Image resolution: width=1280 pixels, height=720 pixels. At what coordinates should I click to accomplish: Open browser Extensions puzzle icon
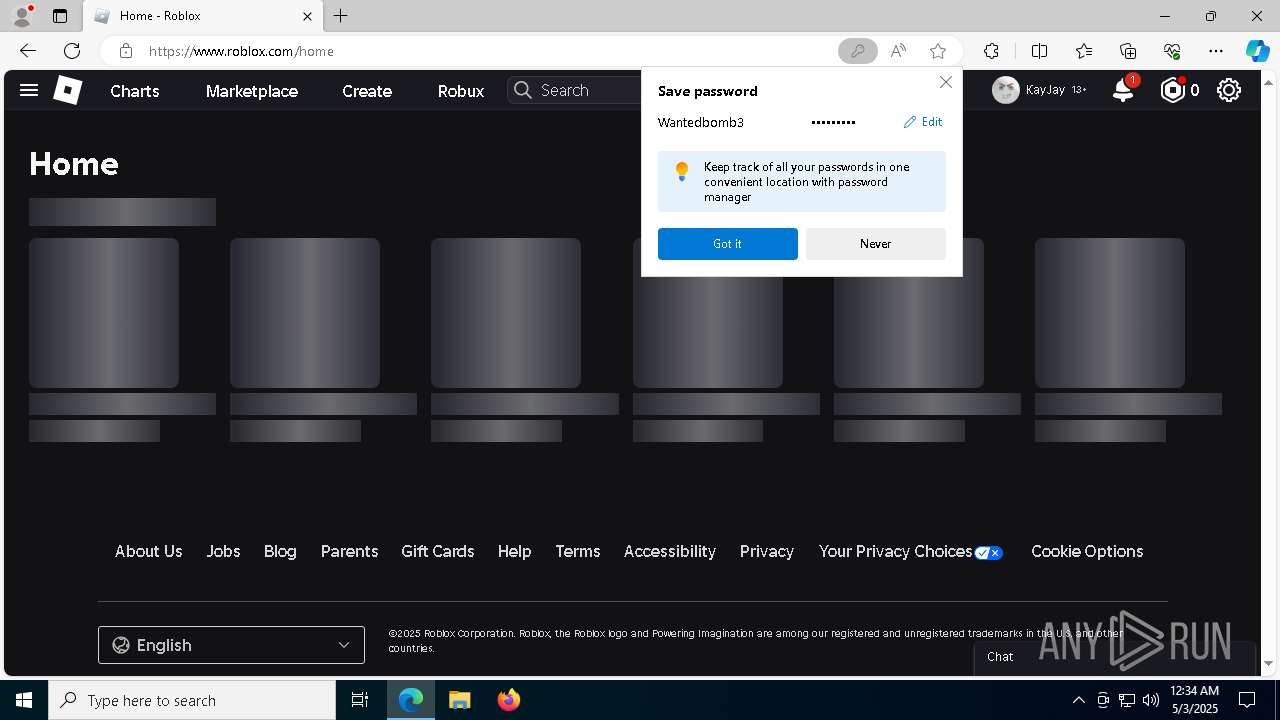point(991,51)
